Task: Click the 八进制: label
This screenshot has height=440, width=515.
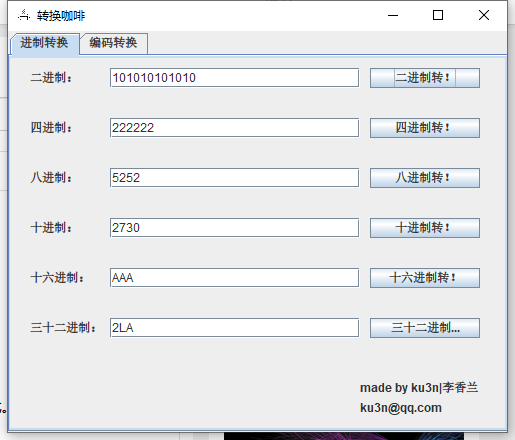Action: click(x=51, y=178)
